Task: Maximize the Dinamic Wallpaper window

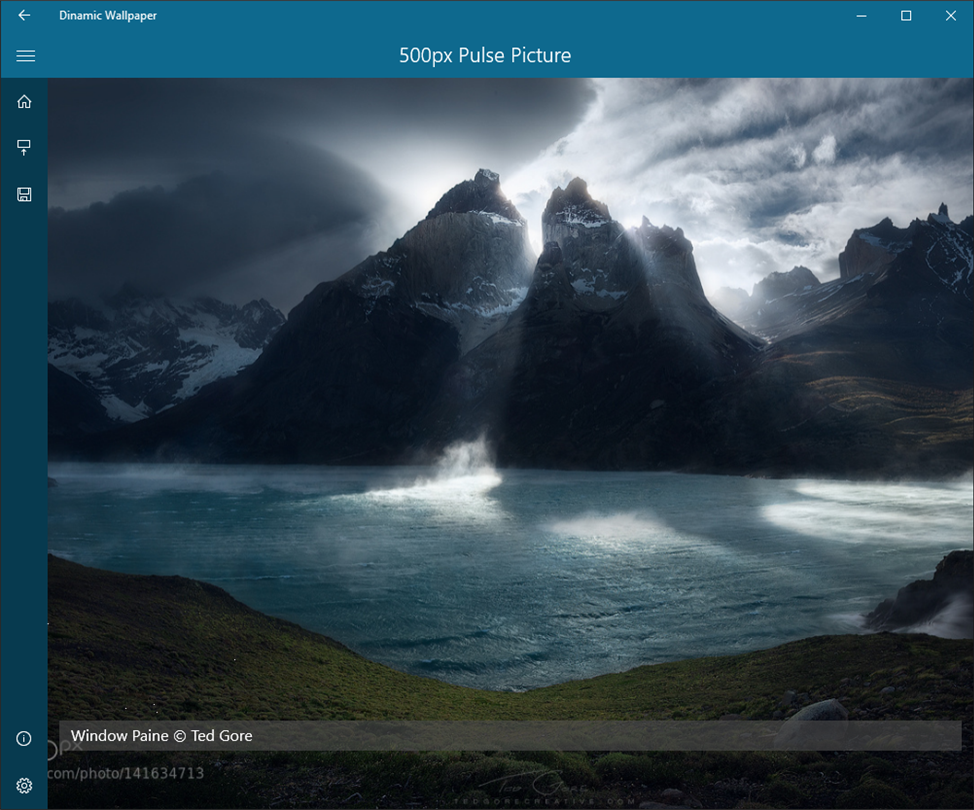Action: tap(906, 16)
